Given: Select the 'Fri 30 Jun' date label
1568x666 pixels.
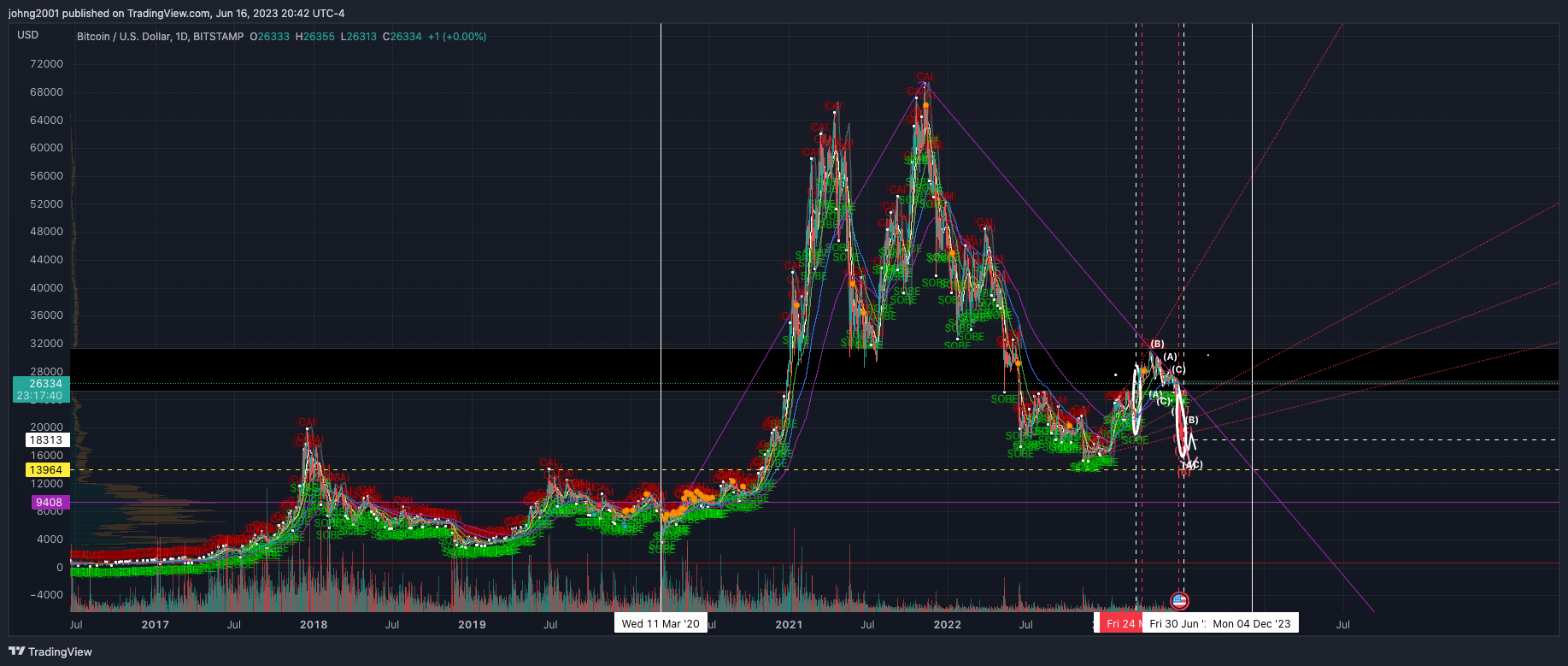Looking at the screenshot, I should point(1175,624).
